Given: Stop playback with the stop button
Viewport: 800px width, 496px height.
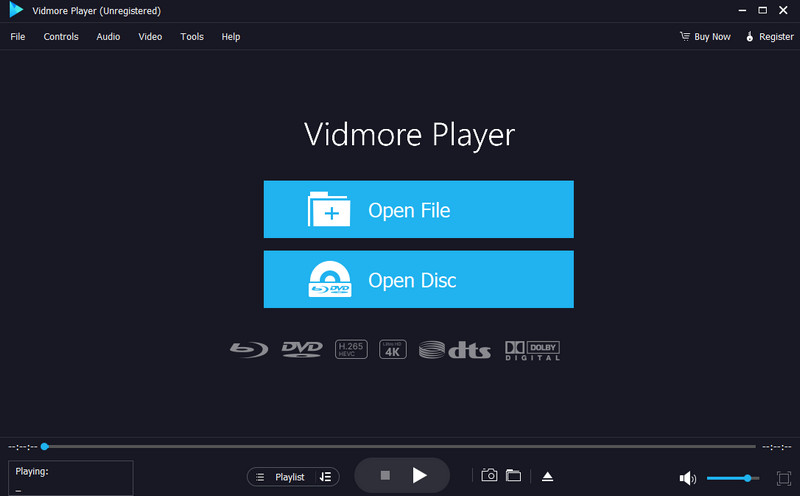Looking at the screenshot, I should click(x=385, y=476).
